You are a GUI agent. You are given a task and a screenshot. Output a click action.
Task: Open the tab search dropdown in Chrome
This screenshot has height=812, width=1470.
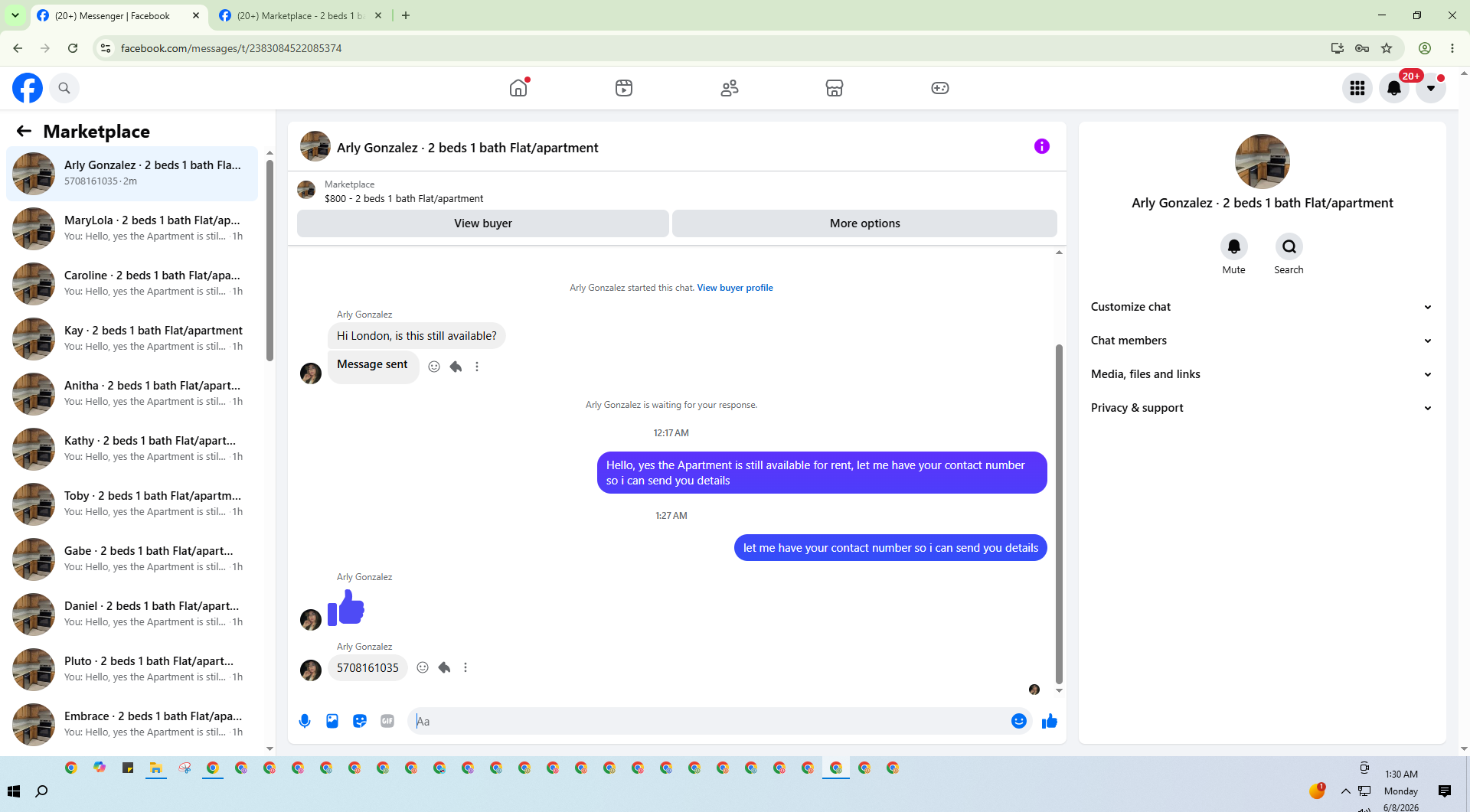pyautogui.click(x=15, y=15)
